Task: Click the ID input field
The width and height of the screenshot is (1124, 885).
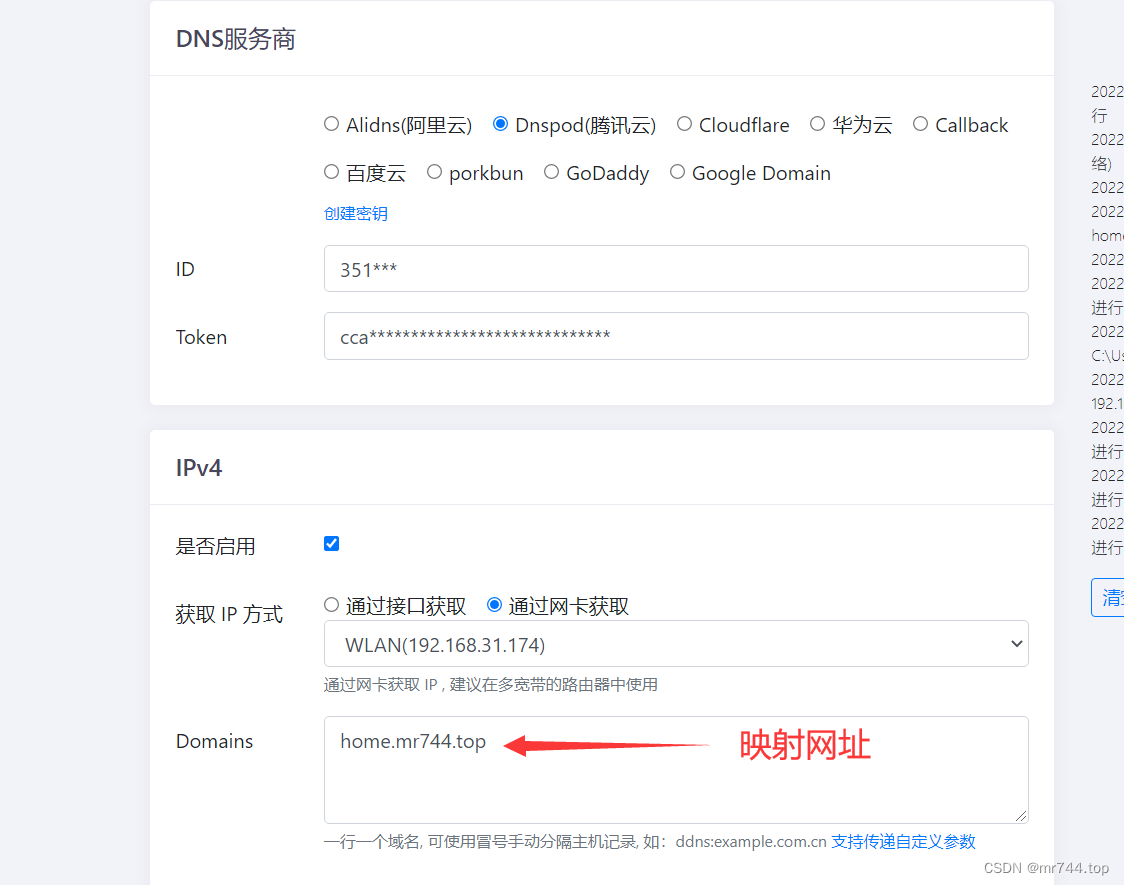Action: click(676, 268)
